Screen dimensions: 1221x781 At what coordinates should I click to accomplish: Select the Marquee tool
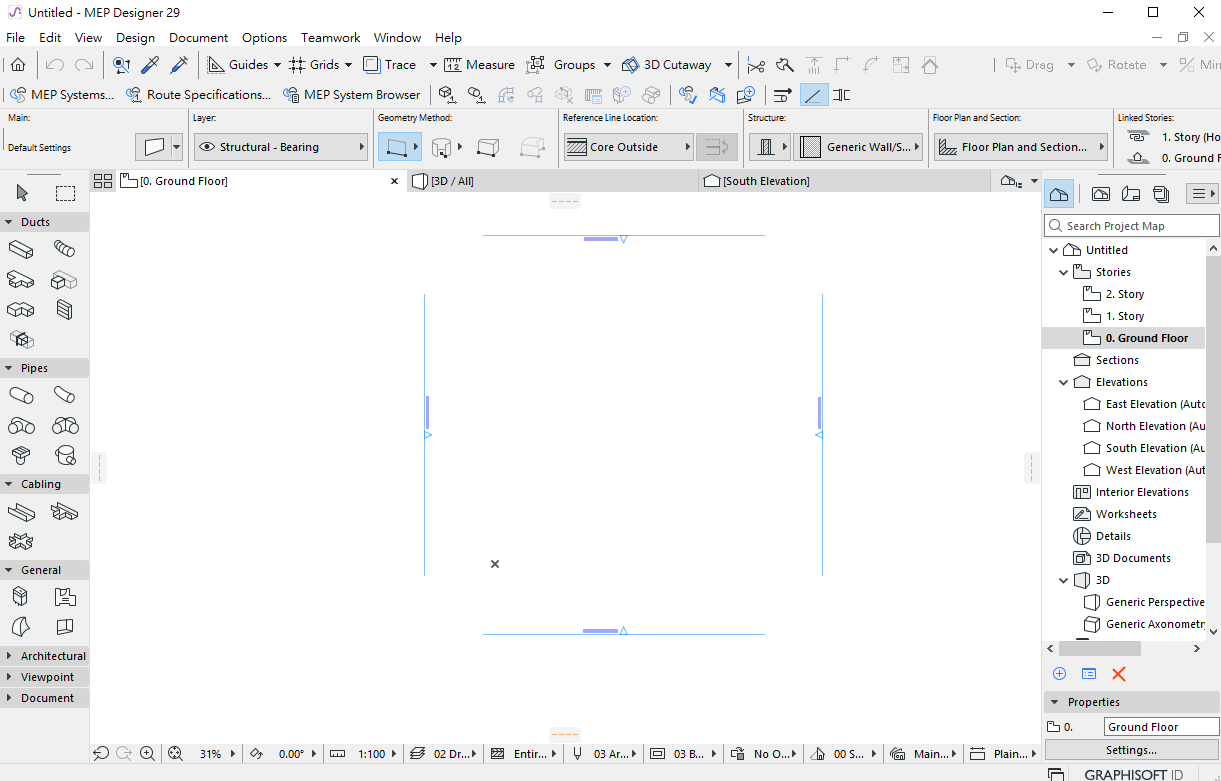pos(65,193)
